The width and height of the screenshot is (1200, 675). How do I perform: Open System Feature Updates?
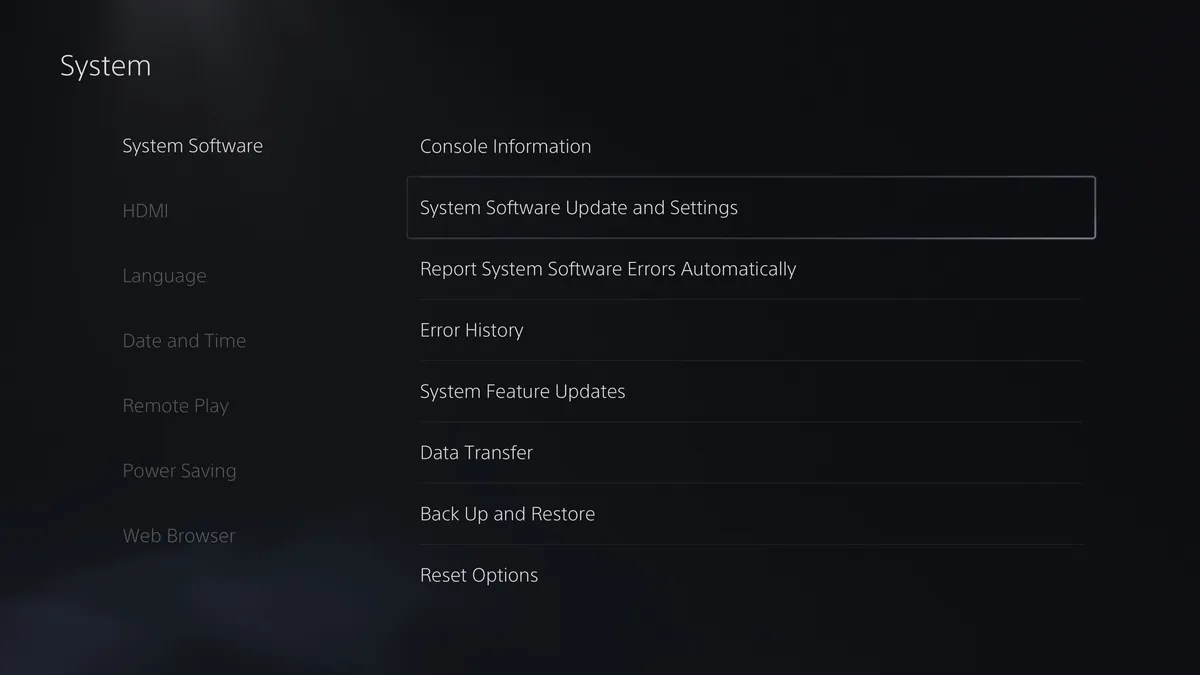522,391
